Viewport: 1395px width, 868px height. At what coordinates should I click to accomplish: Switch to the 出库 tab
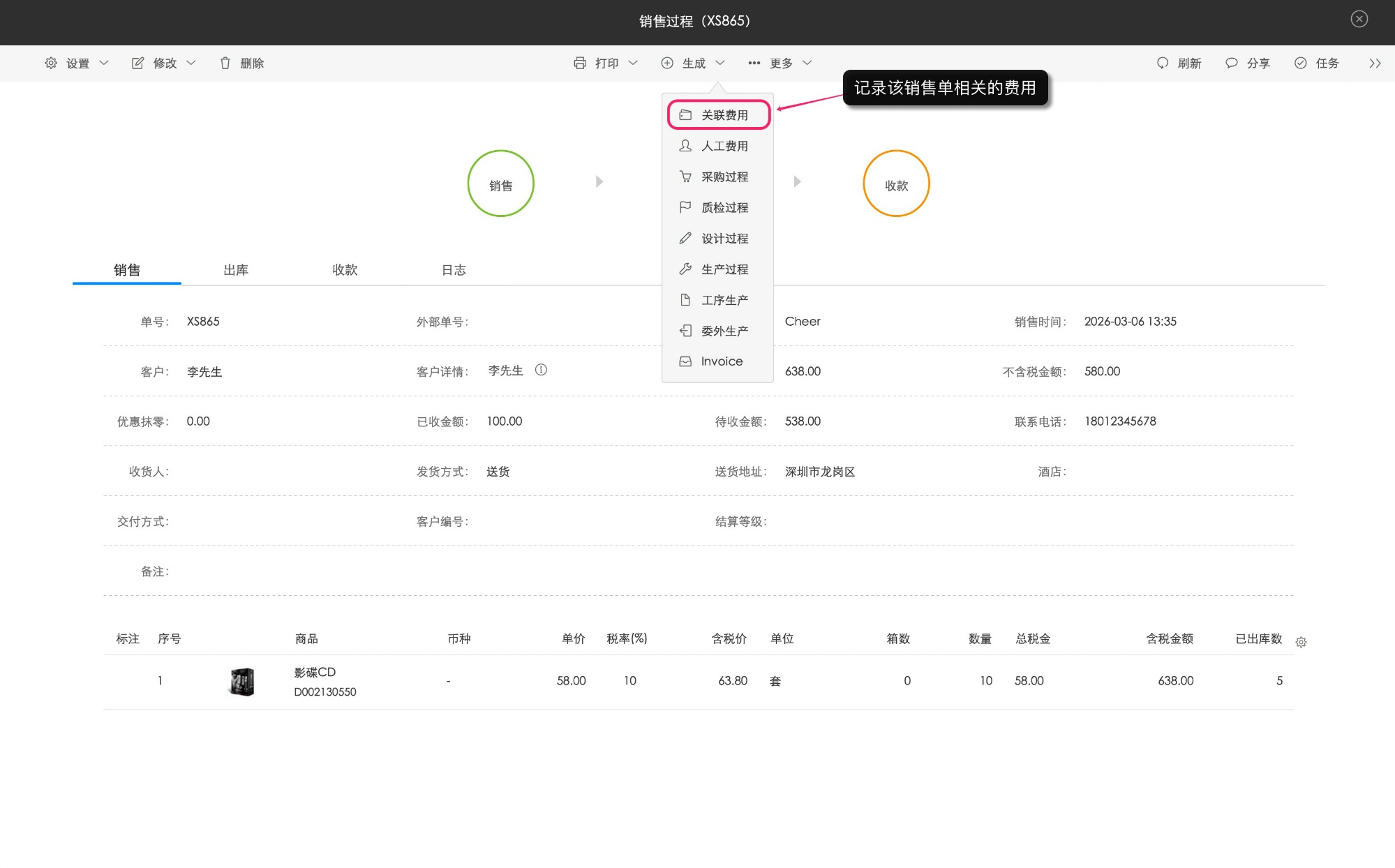[x=236, y=270]
